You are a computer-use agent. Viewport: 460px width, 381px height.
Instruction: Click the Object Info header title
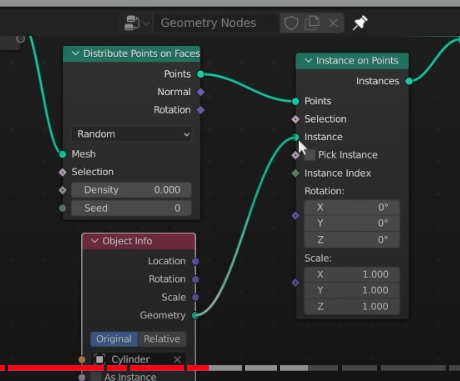[127, 241]
